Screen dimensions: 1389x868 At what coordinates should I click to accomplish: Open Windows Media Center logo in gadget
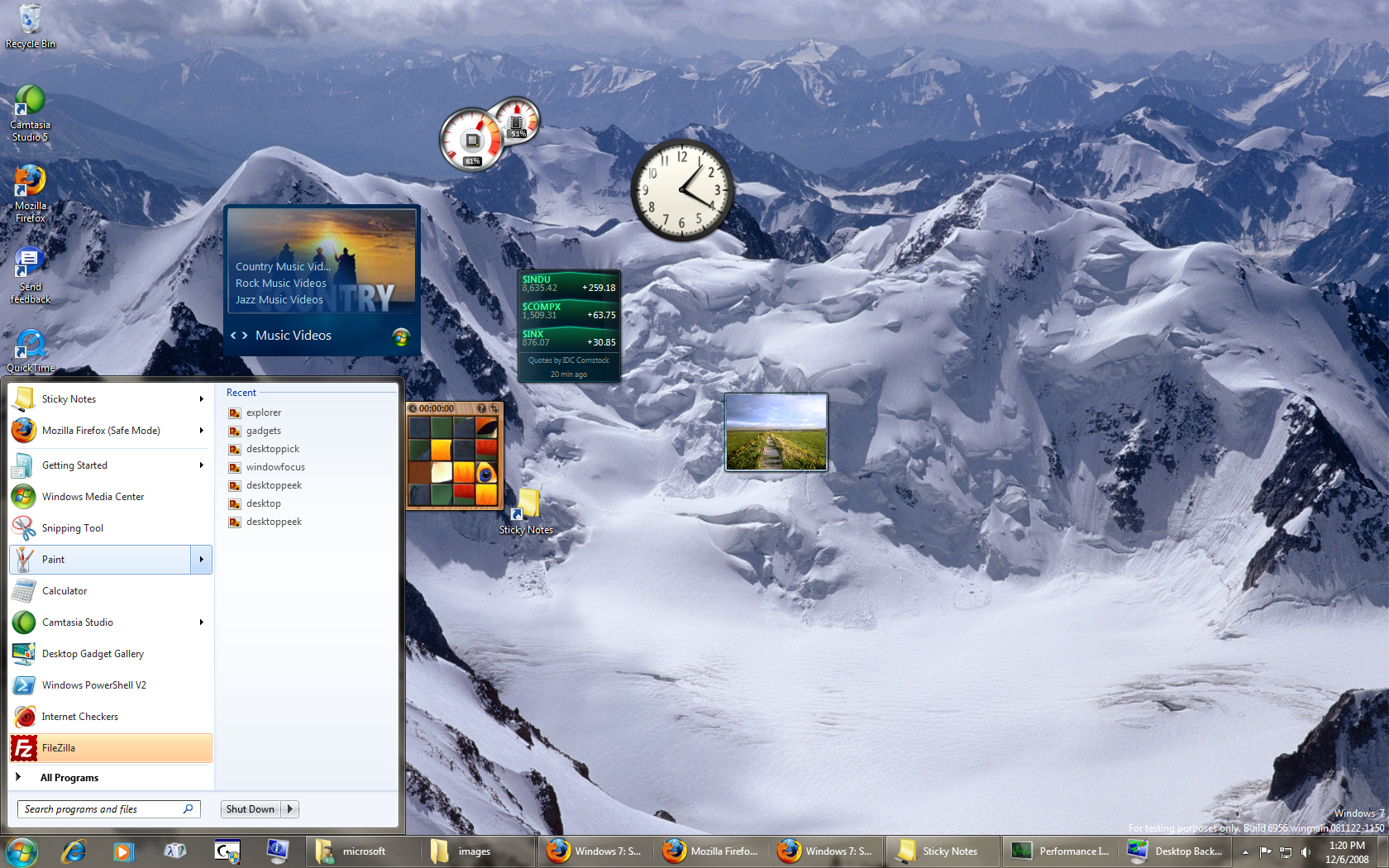click(x=401, y=336)
